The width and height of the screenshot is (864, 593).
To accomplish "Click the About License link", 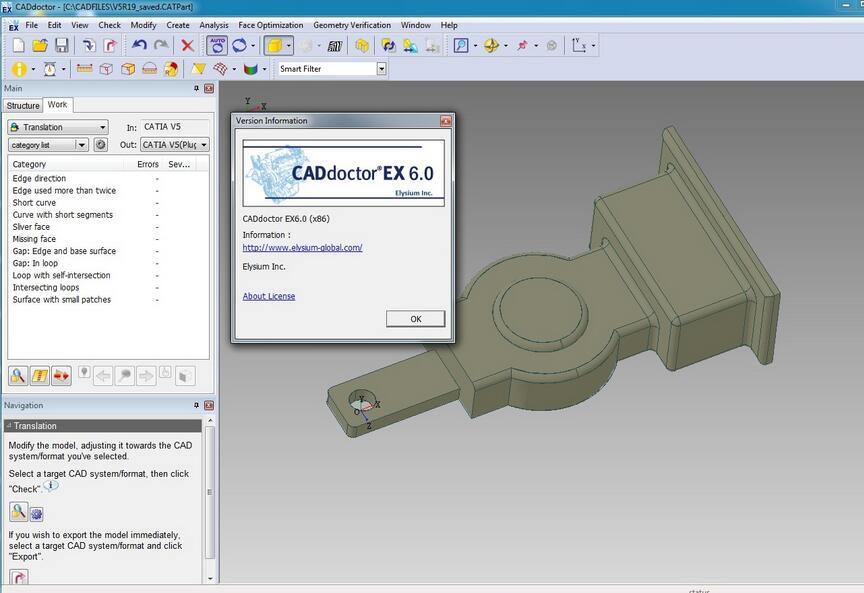I will point(269,296).
